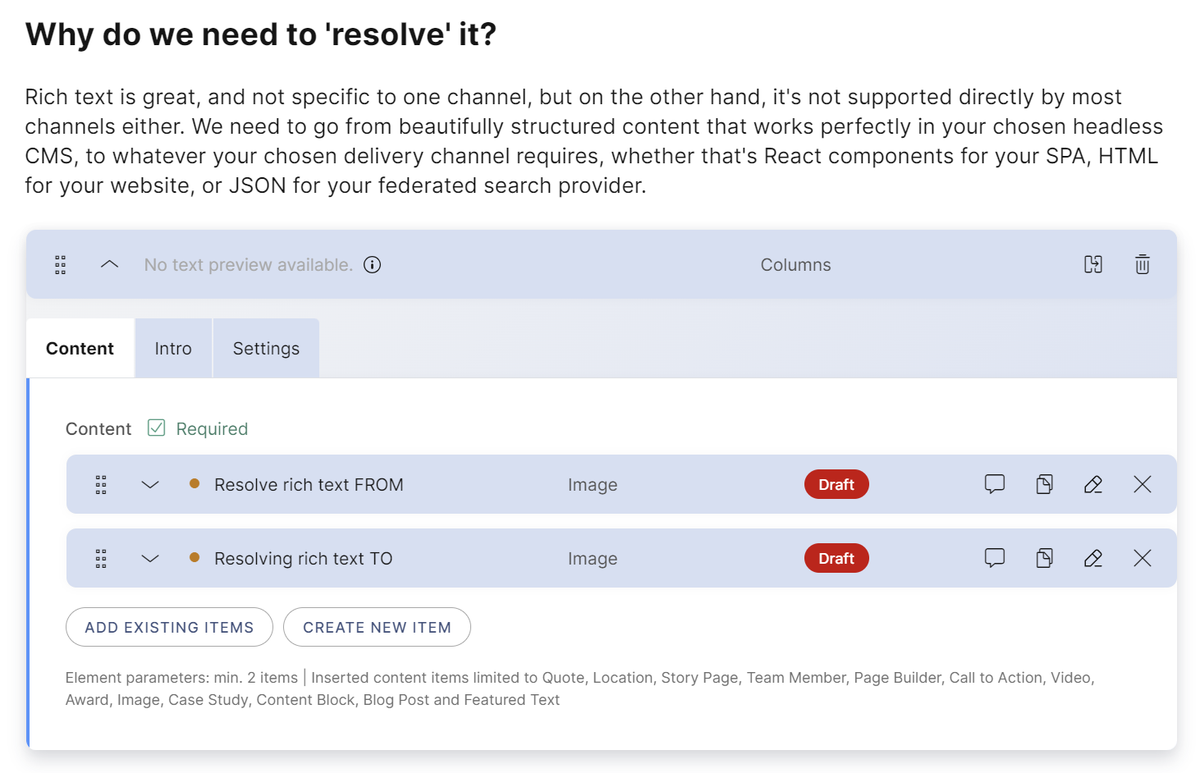Viewport: 1200px width, 773px height.
Task: Edit the Resolving rich text TO item
Action: pos(1093,558)
